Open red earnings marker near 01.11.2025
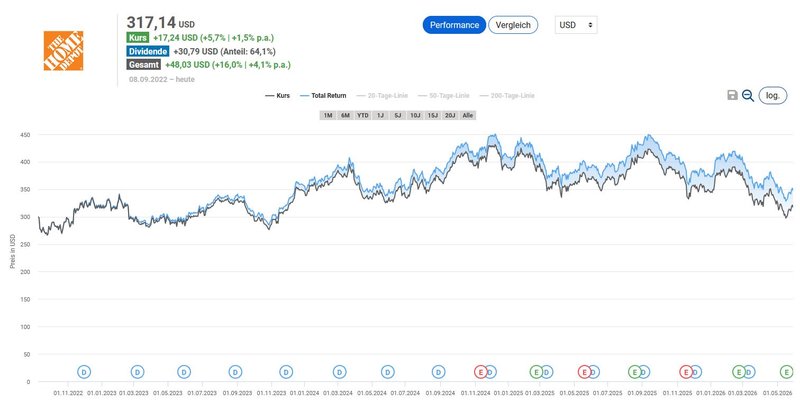This screenshot has height=402, width=800. click(686, 372)
